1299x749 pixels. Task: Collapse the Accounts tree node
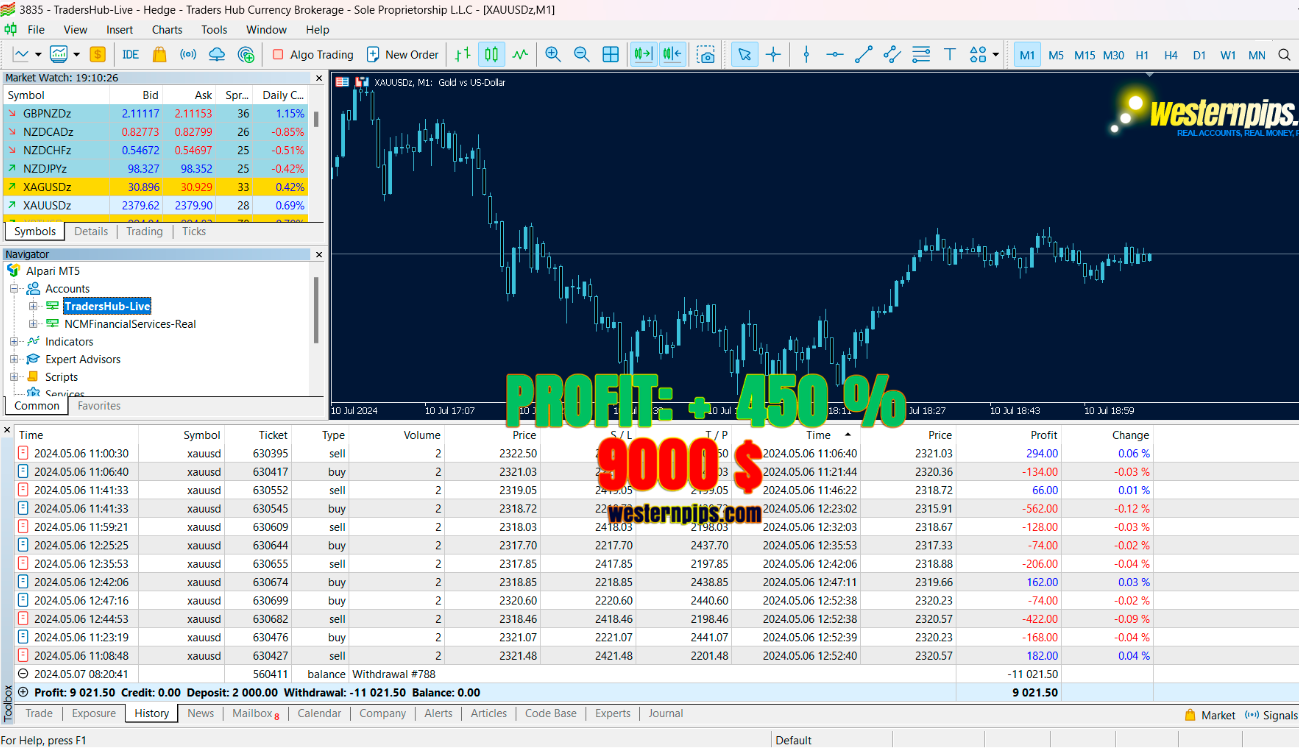click(x=15, y=289)
